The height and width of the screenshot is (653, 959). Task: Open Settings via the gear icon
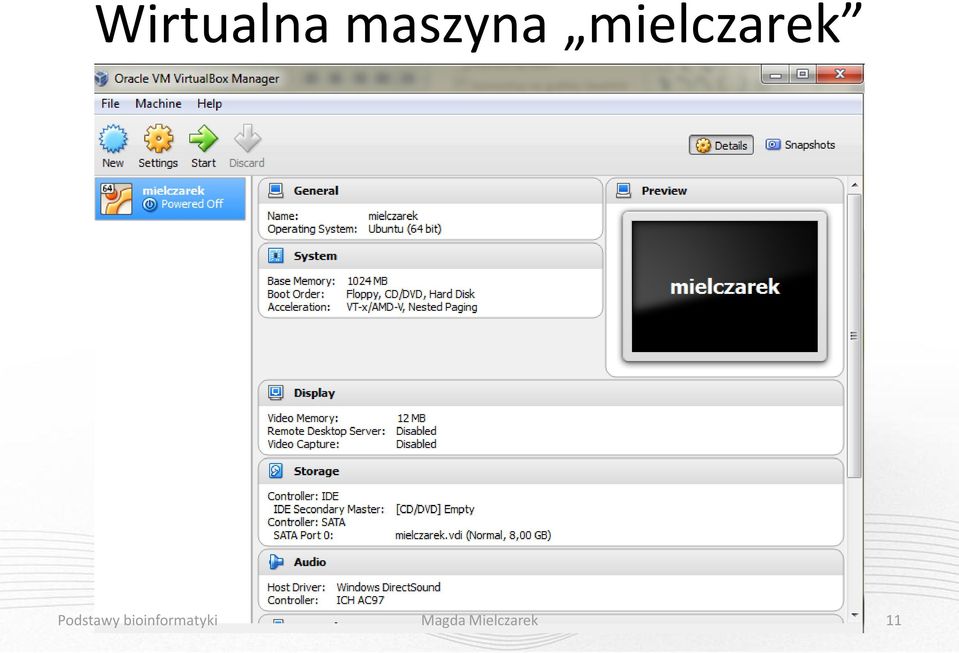coord(158,139)
